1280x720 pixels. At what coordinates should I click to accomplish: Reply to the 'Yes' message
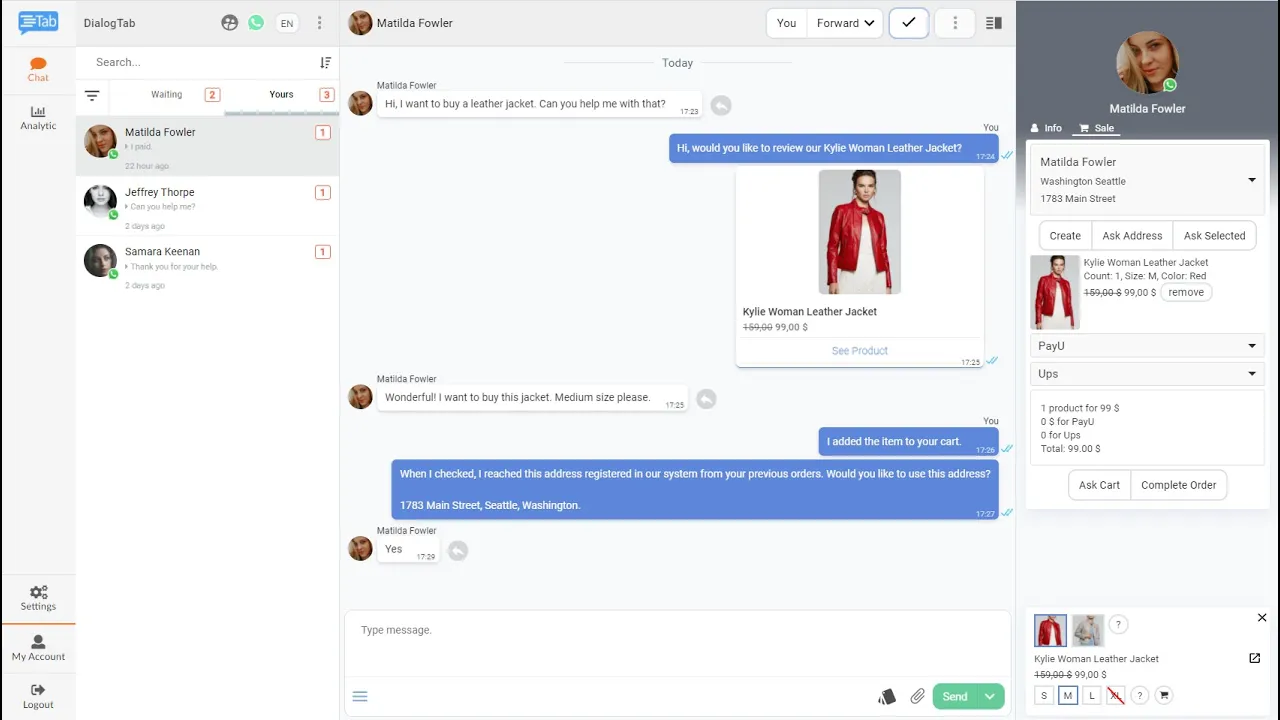458,551
